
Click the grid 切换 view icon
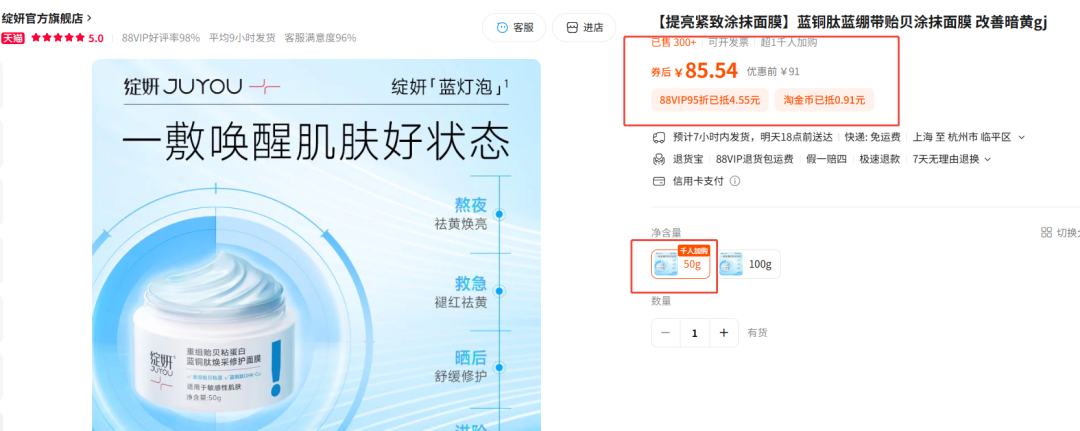tap(1046, 233)
